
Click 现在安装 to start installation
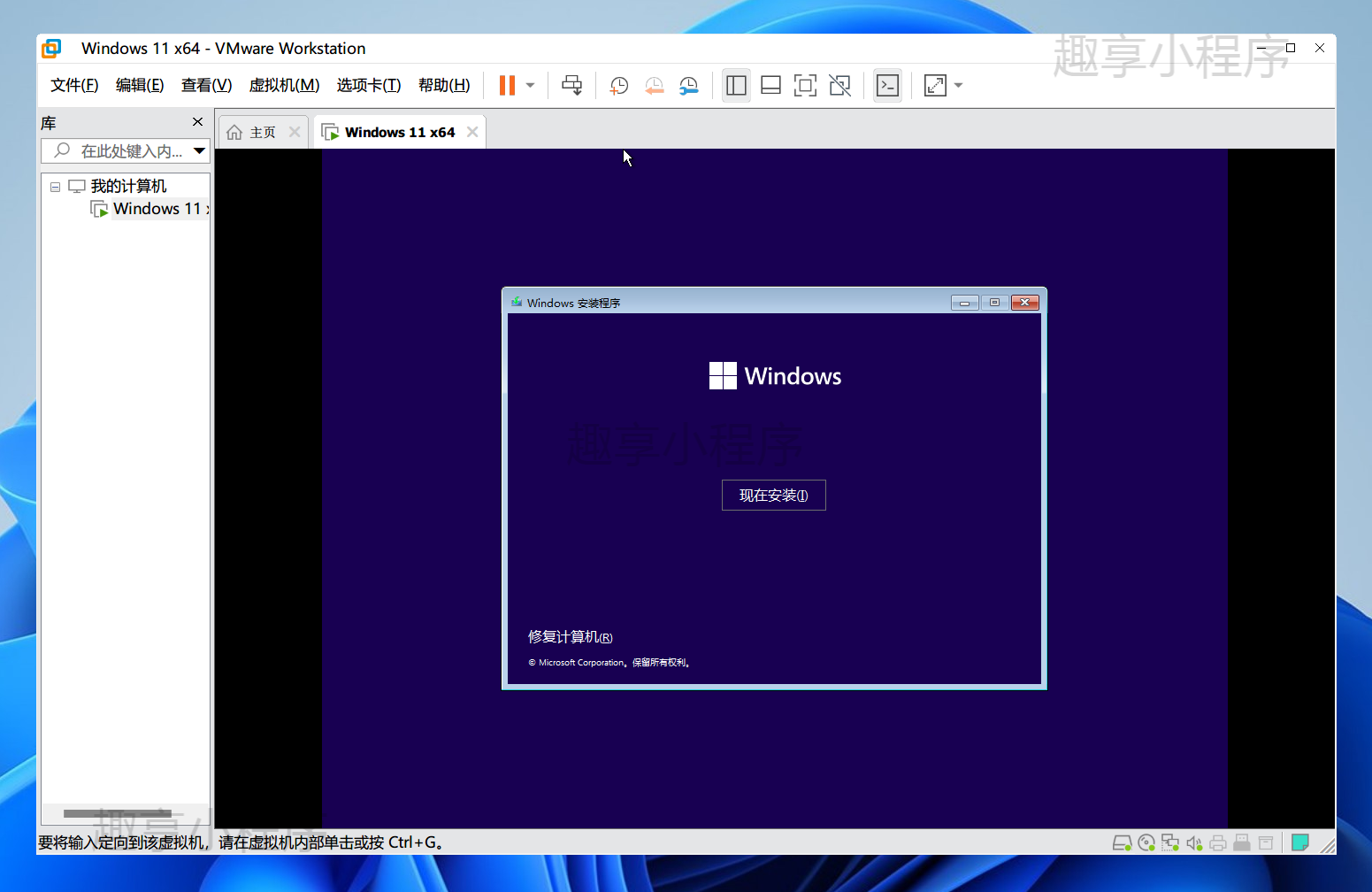tap(774, 496)
